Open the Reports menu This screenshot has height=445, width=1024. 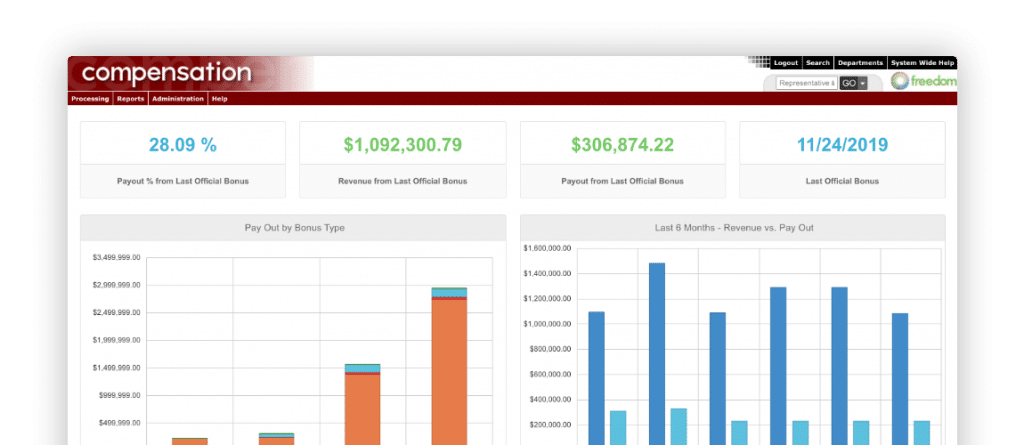(131, 99)
